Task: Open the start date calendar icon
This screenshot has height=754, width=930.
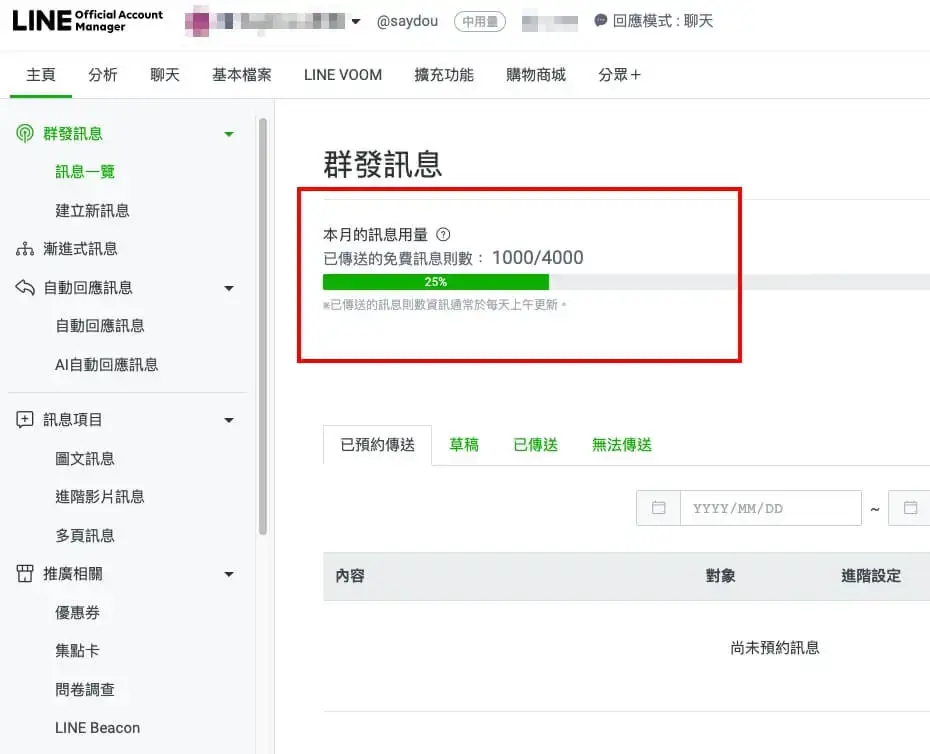Action: (x=658, y=508)
